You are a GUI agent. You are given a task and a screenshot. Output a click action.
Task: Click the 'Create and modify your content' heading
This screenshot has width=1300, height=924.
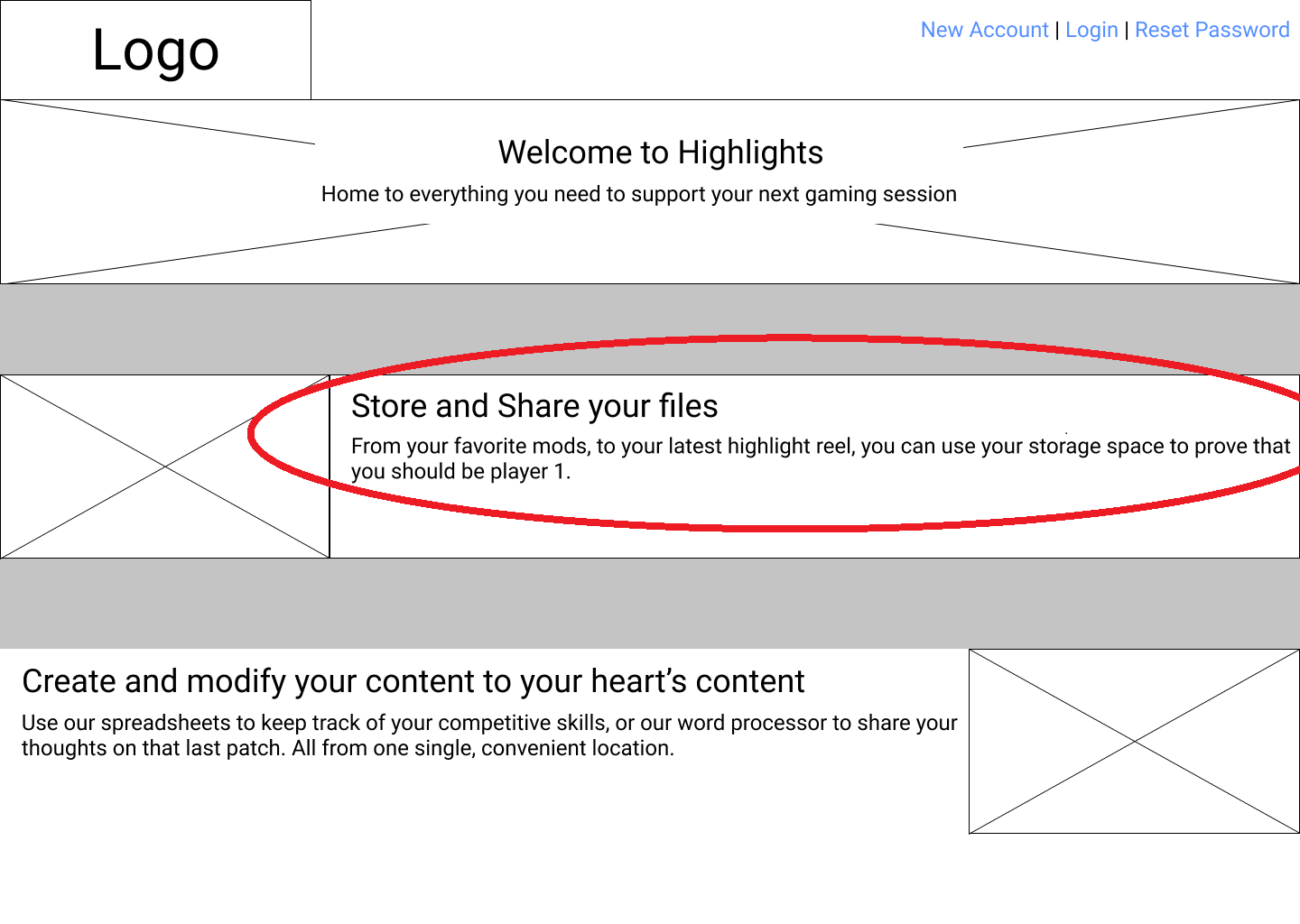click(x=413, y=681)
